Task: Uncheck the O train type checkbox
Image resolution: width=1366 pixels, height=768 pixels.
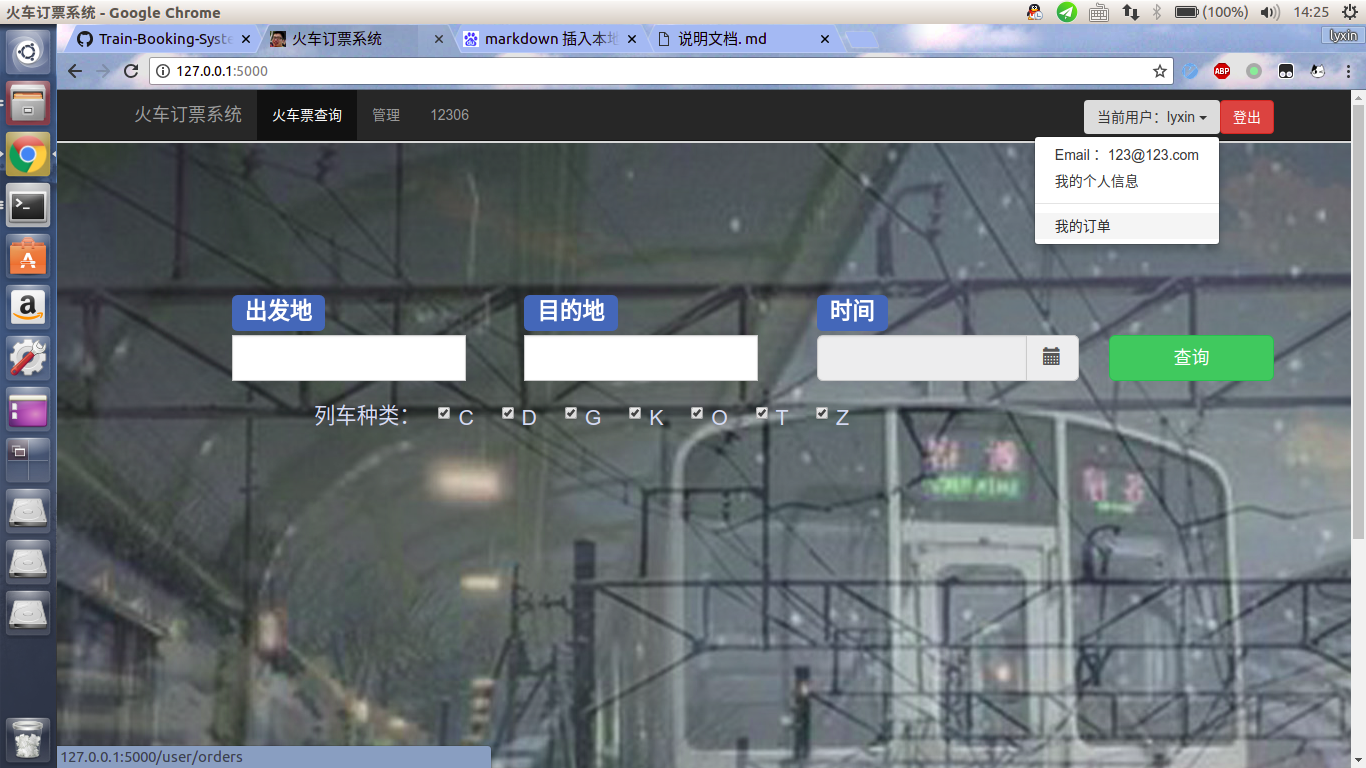Action: click(x=697, y=413)
